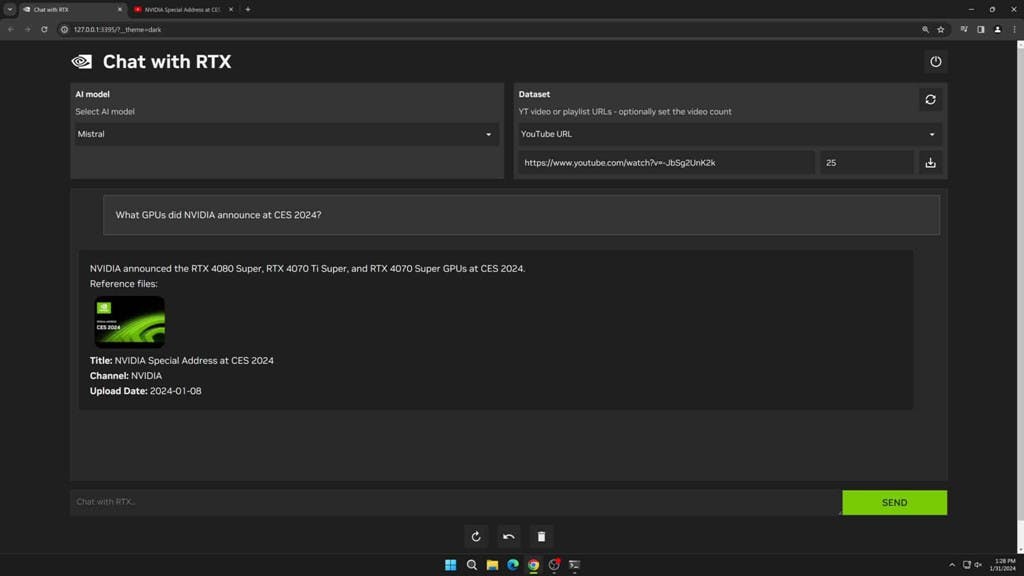Close the NVIDIA Special Address tab
This screenshot has height=576, width=1024.
pyautogui.click(x=231, y=10)
